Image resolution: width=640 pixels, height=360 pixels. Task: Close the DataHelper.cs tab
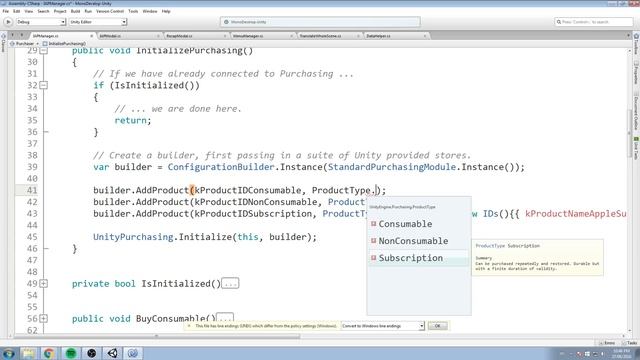[425, 36]
